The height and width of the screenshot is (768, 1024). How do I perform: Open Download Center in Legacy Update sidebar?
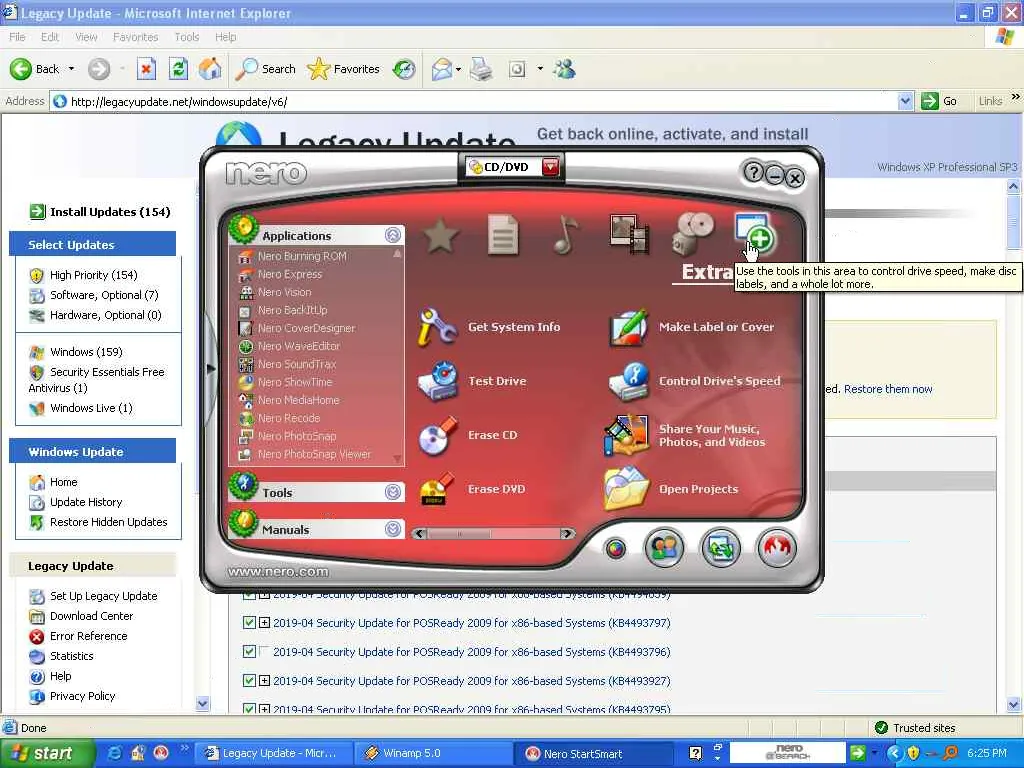point(91,616)
